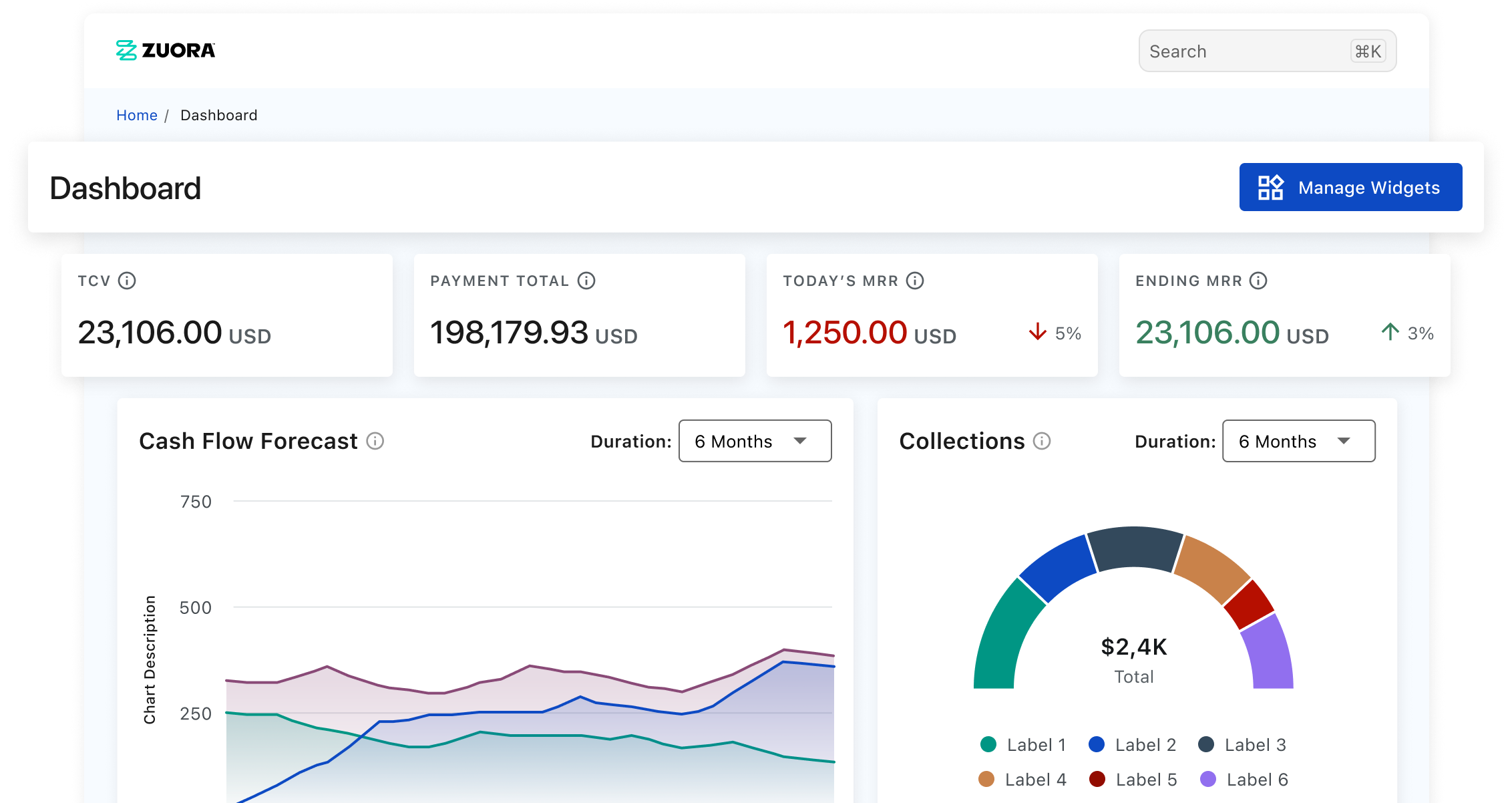The height and width of the screenshot is (803, 1512).
Task: Click the Zuora logo
Action: point(165,50)
